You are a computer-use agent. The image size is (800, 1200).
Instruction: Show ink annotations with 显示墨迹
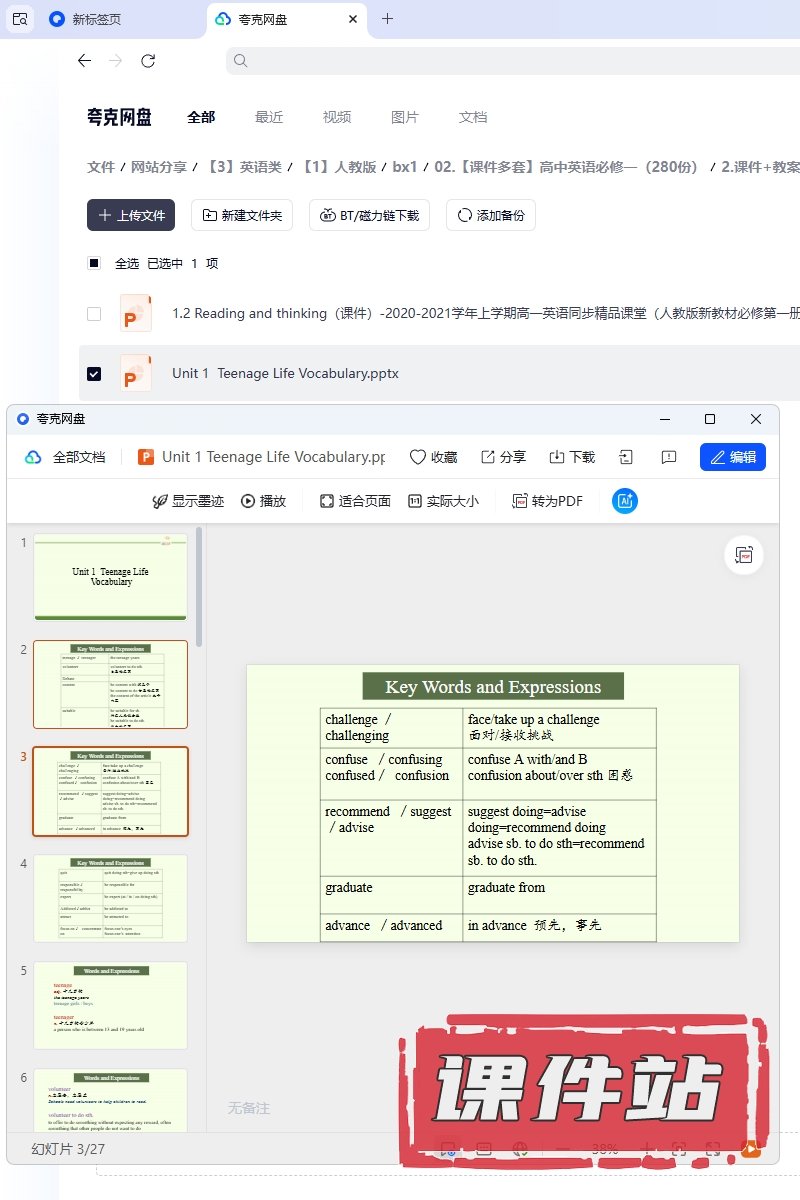tap(188, 501)
